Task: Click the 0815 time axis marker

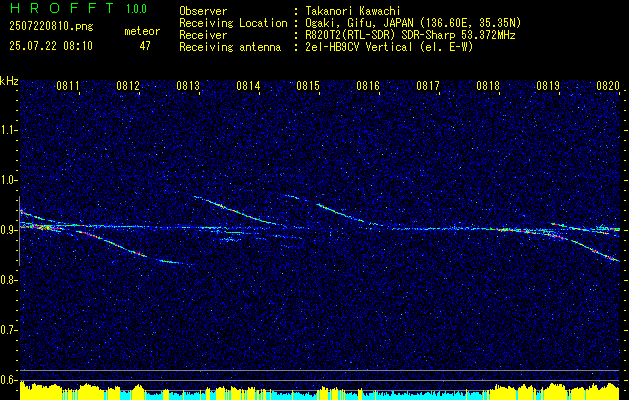Action: pos(308,85)
